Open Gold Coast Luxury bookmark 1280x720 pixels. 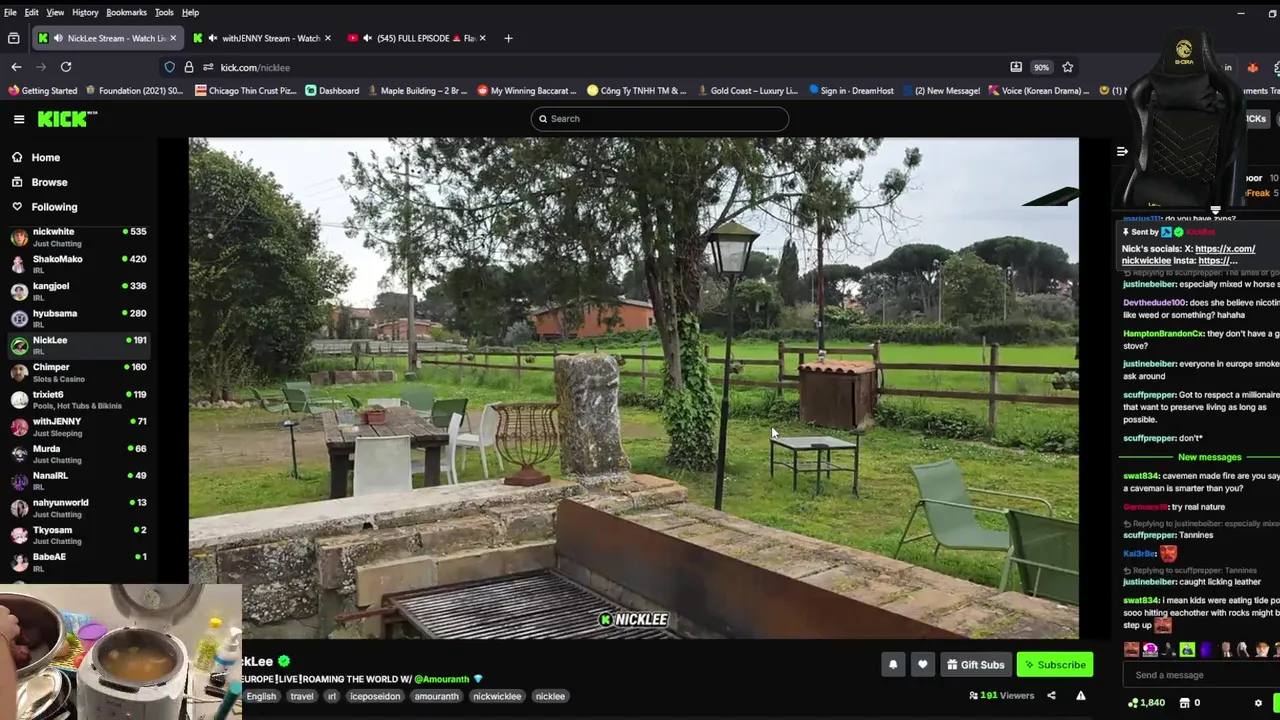tap(747, 90)
